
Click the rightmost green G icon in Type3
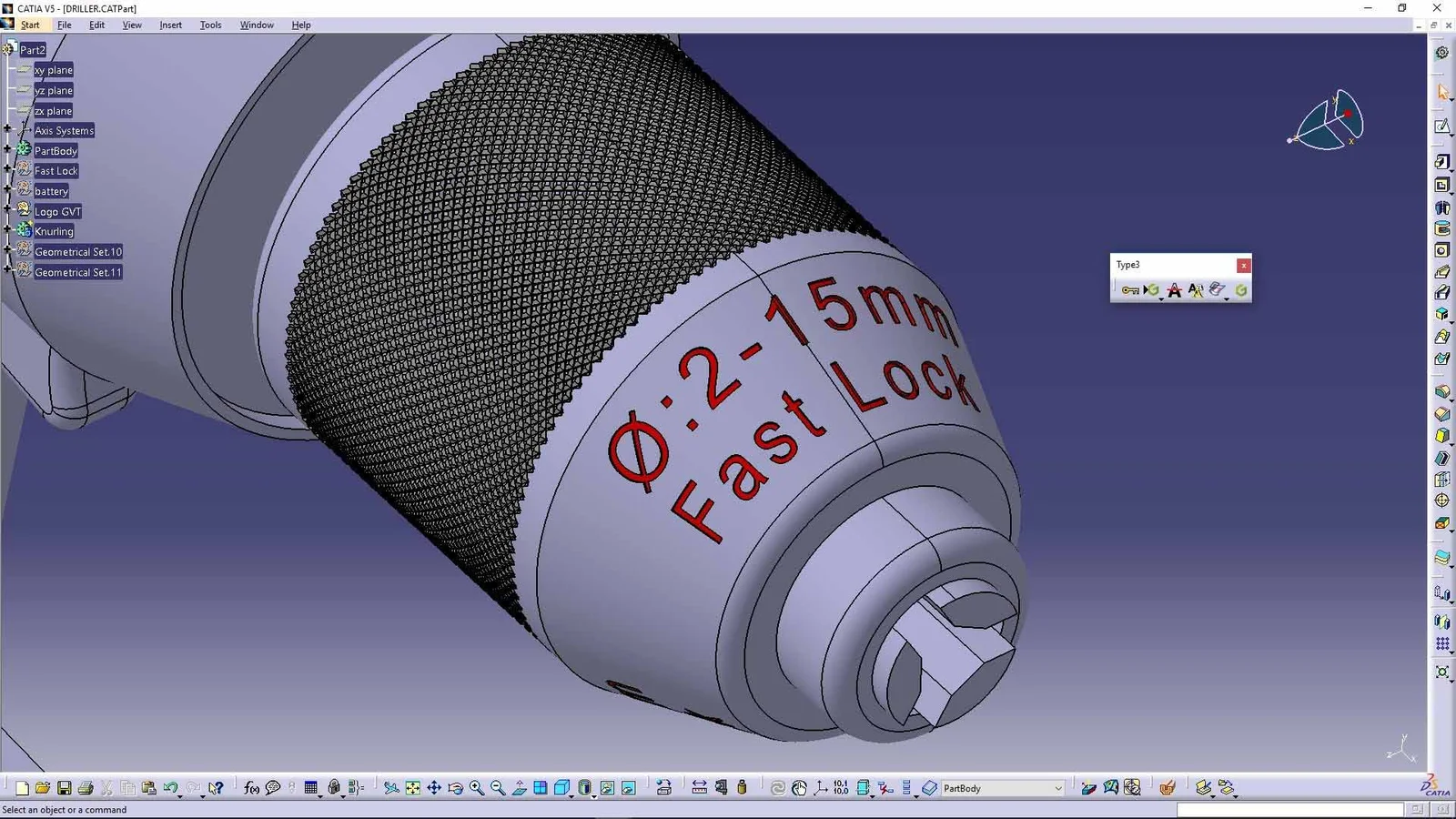point(1240,290)
